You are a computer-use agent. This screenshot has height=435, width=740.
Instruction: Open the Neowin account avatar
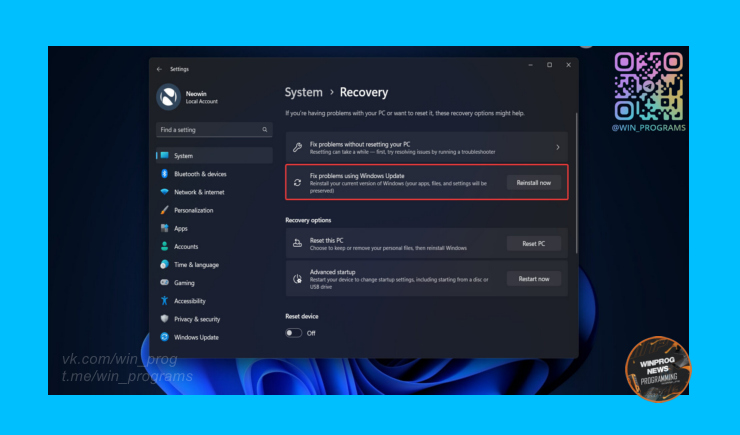pos(168,97)
